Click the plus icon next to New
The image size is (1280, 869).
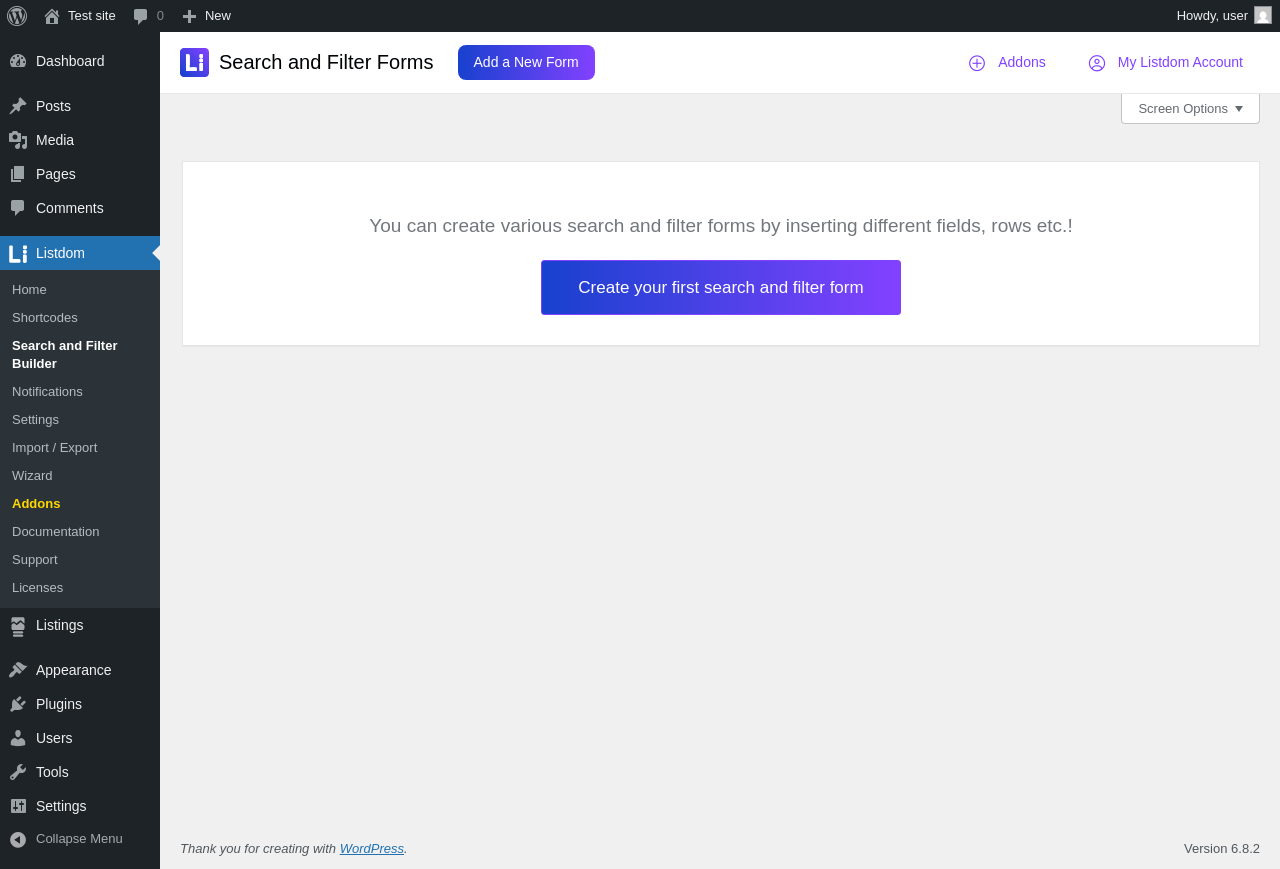click(189, 16)
